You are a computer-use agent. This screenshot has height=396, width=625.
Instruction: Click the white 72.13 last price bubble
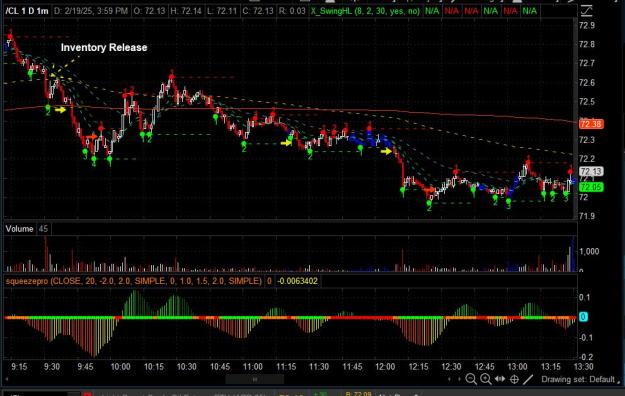tap(591, 171)
